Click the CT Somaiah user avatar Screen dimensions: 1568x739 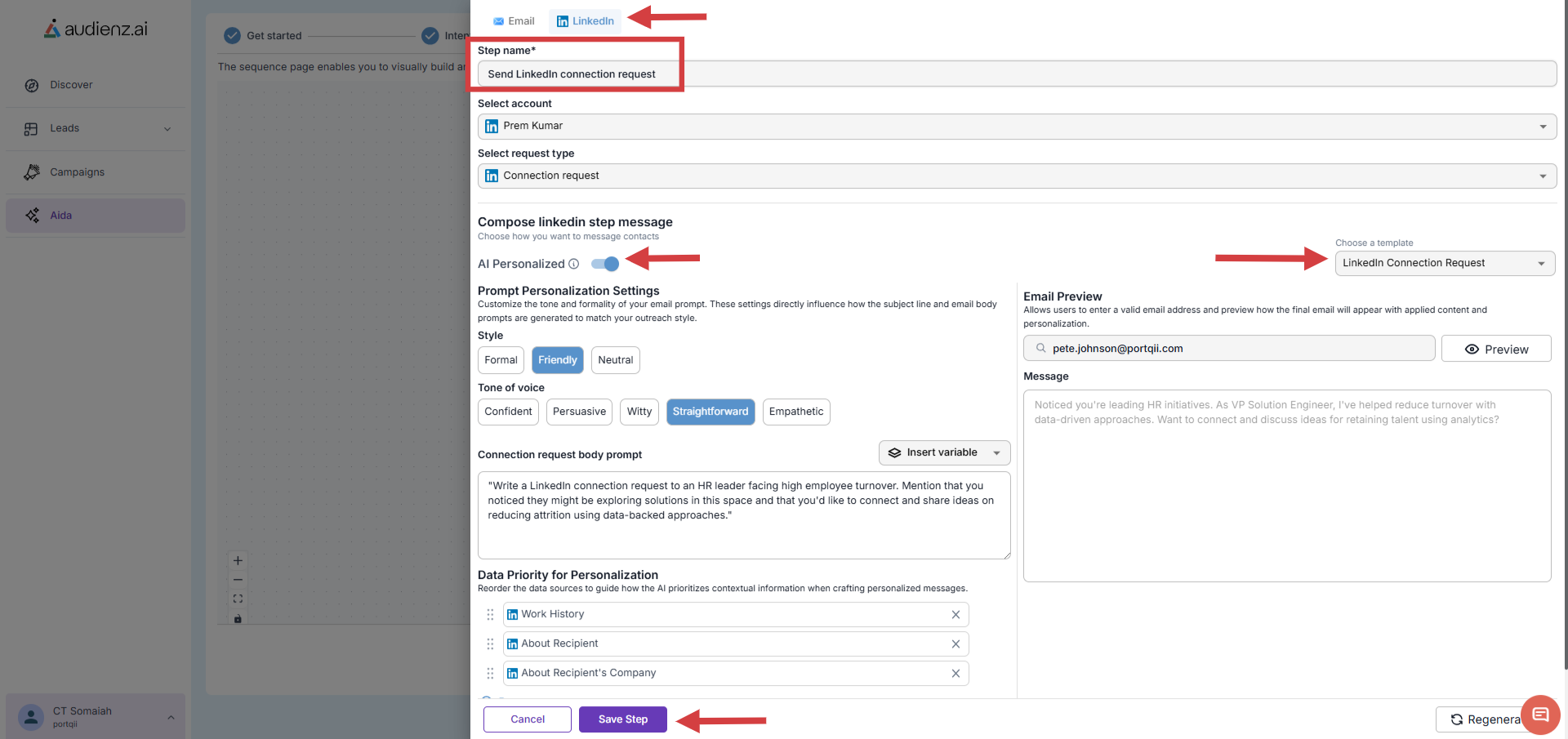point(31,717)
